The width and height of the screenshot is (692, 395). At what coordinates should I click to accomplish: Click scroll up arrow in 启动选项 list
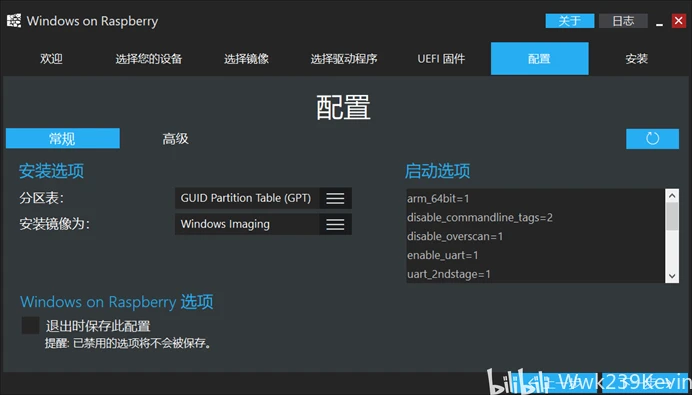pos(672,196)
